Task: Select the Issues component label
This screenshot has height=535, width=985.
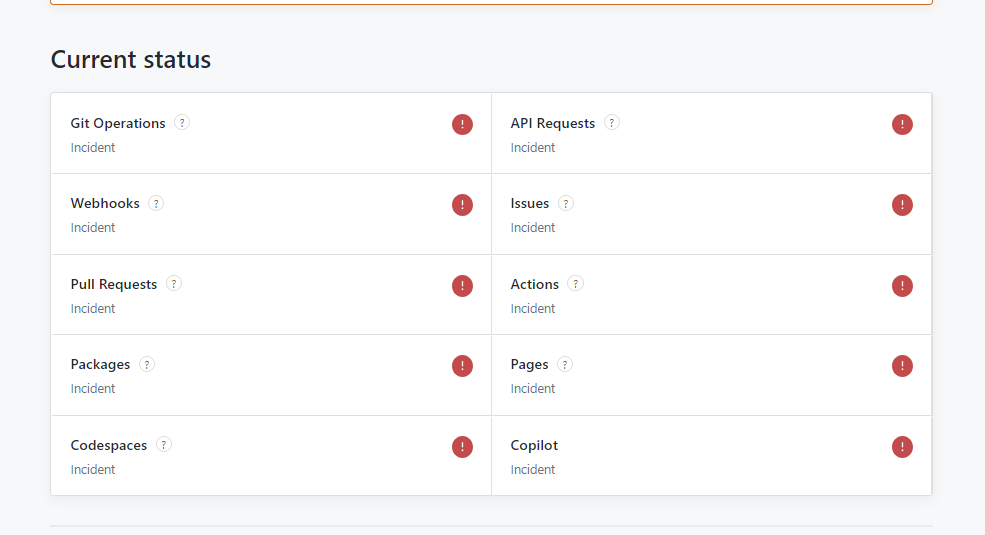Action: pyautogui.click(x=530, y=203)
